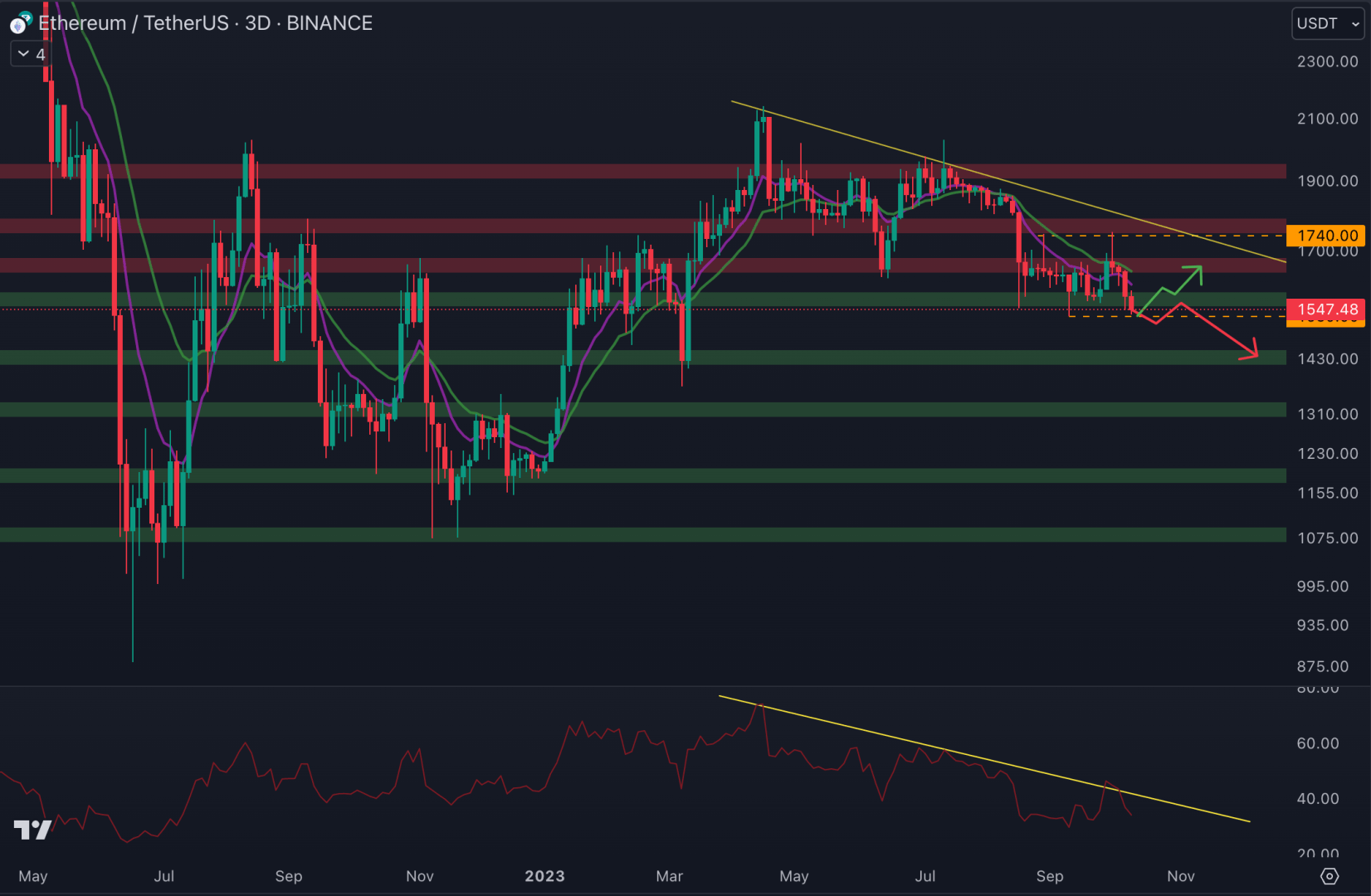
Task: Click the Mar label on time axis
Action: 669,876
